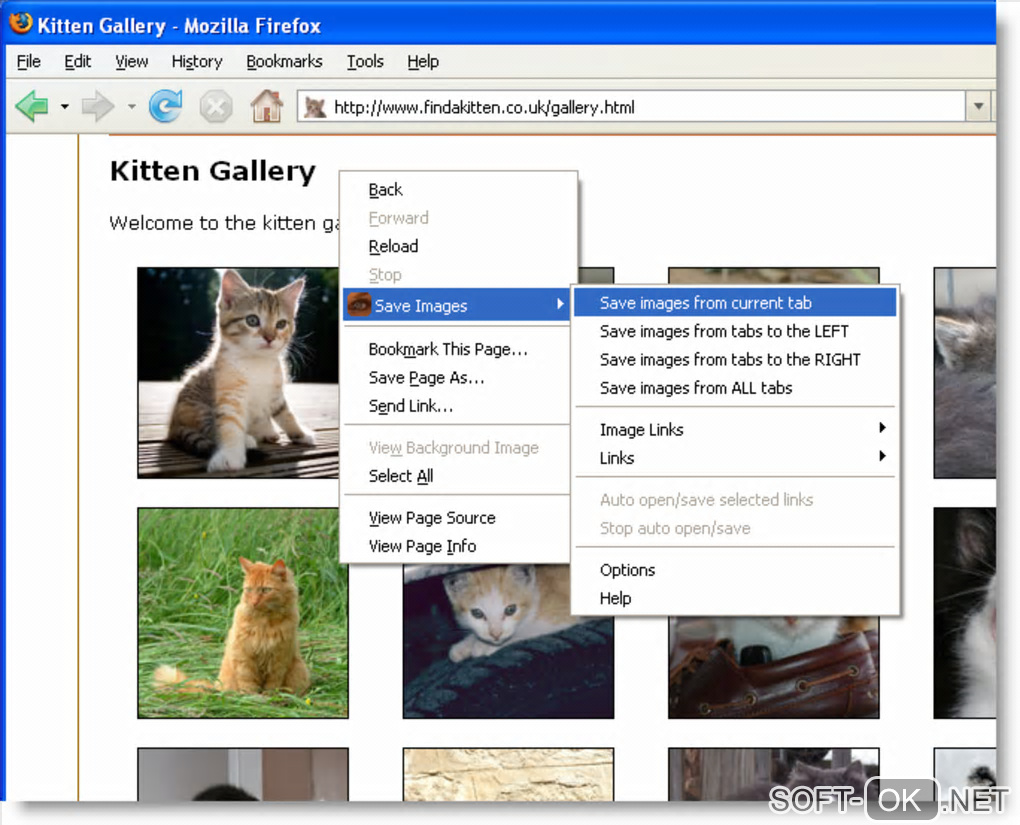Open the orange kitten in grass thumbnail
Image resolution: width=1020 pixels, height=825 pixels.
point(243,612)
